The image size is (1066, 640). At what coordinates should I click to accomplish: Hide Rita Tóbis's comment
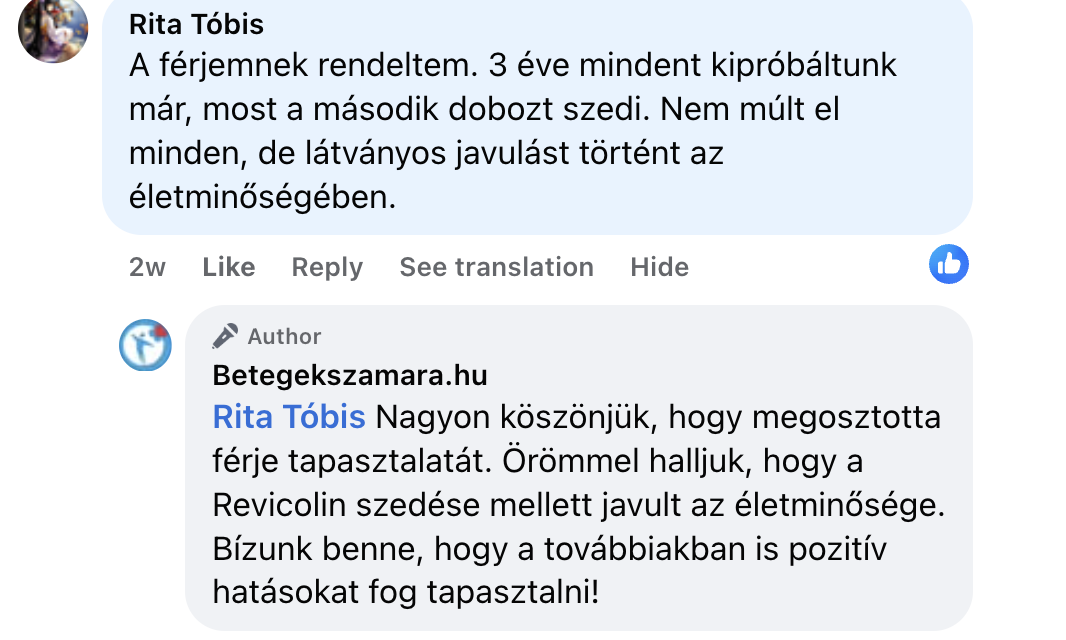pos(659,267)
